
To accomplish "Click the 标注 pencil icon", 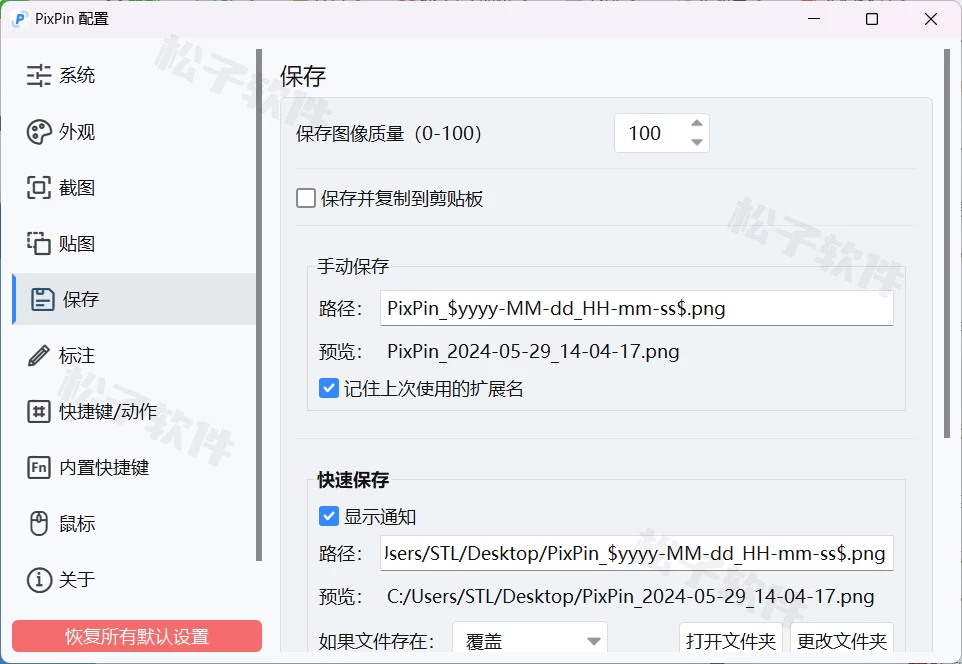I will (x=39, y=356).
